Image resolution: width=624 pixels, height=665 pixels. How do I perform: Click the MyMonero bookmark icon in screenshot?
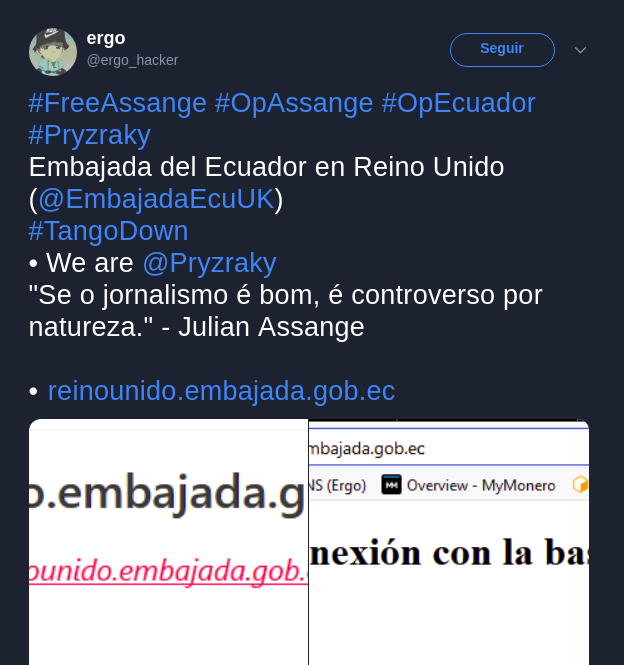[x=391, y=485]
